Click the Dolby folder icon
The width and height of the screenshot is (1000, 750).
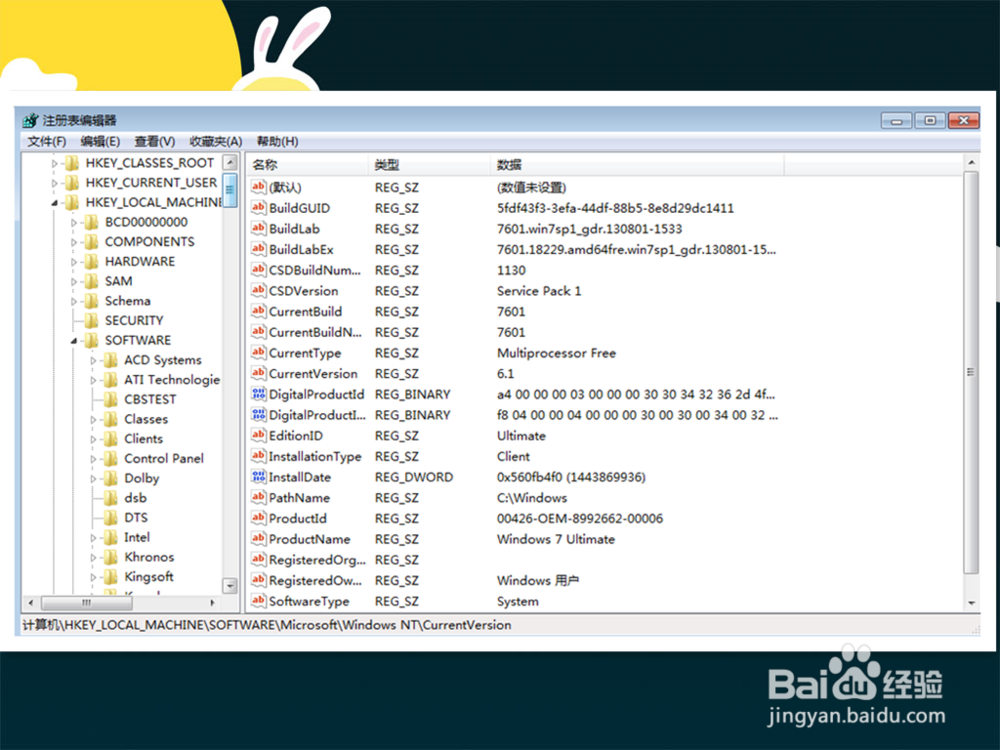point(111,478)
